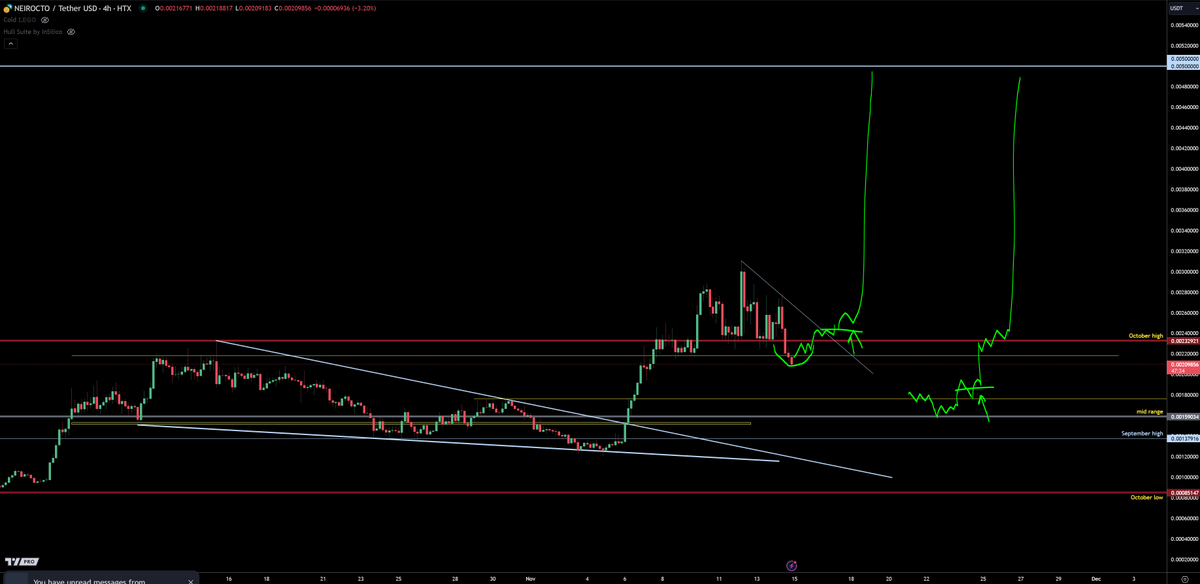Viewport: 1200px width, 584px height.
Task: Select the Cold LEGO indicator name
Action: pos(19,20)
